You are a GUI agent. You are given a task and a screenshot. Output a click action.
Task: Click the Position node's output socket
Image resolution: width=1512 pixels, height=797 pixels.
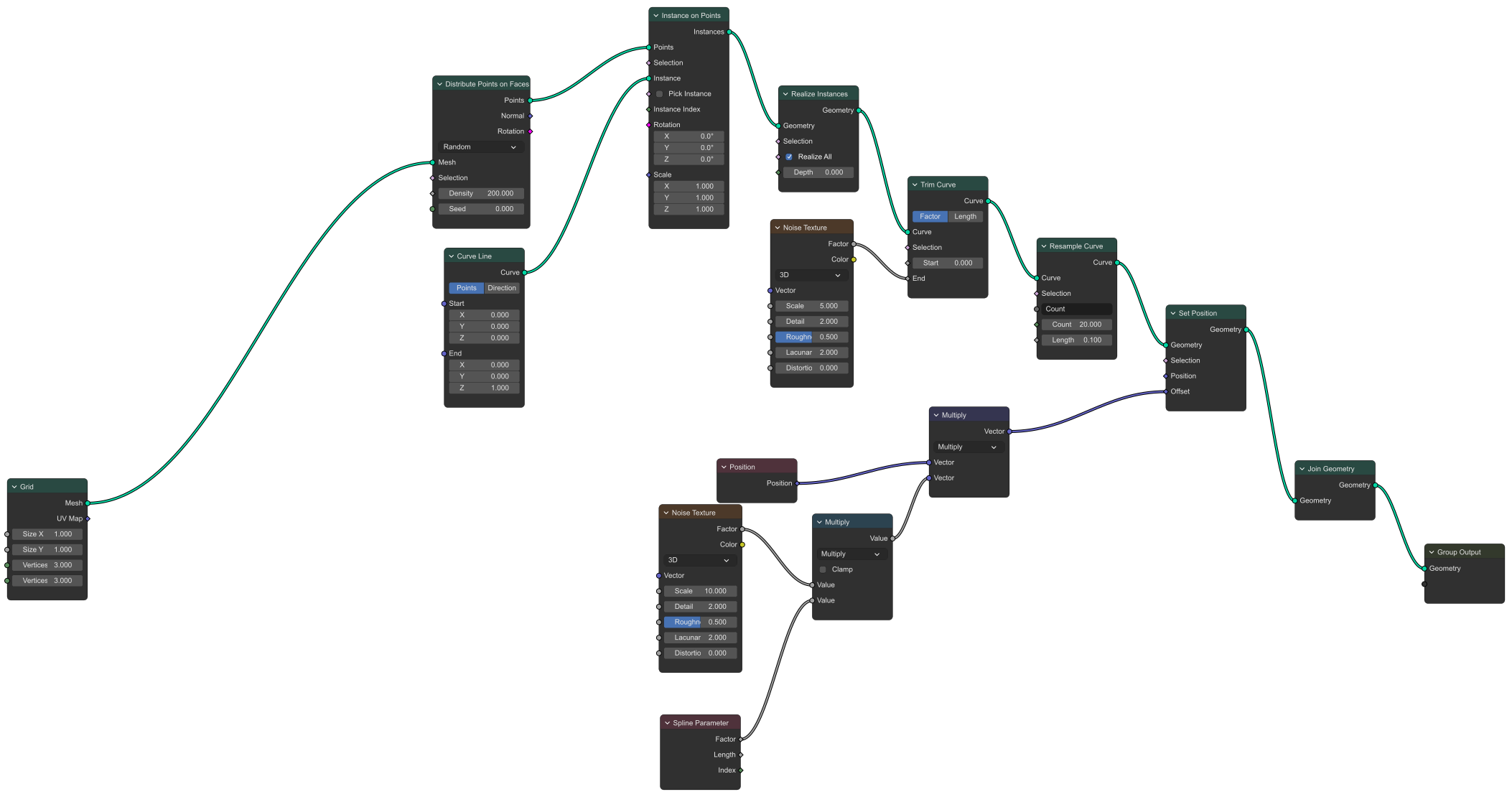tap(797, 483)
